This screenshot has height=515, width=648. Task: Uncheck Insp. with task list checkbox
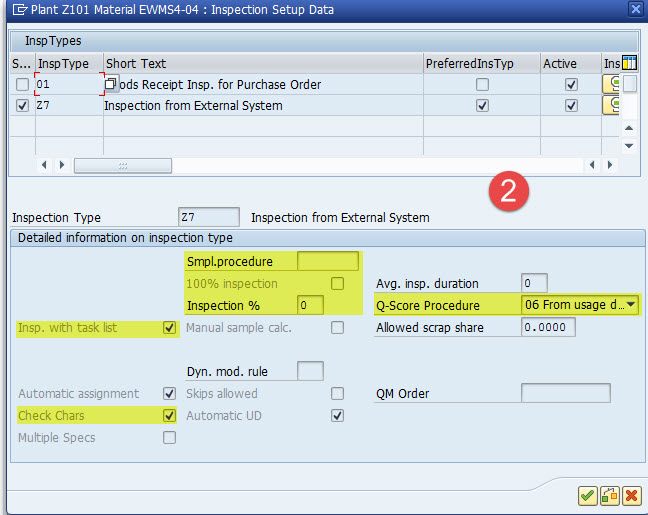[169, 327]
